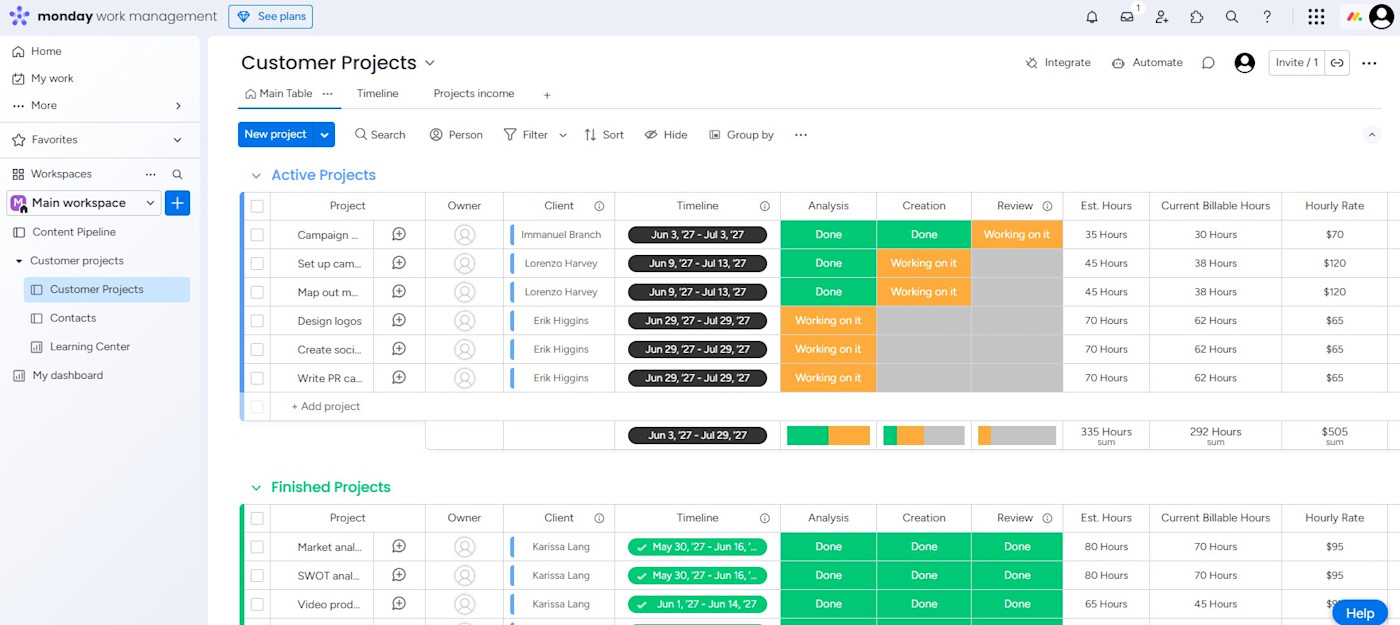Check the Design logos row checkbox
Image resolution: width=1400 pixels, height=625 pixels.
click(257, 321)
